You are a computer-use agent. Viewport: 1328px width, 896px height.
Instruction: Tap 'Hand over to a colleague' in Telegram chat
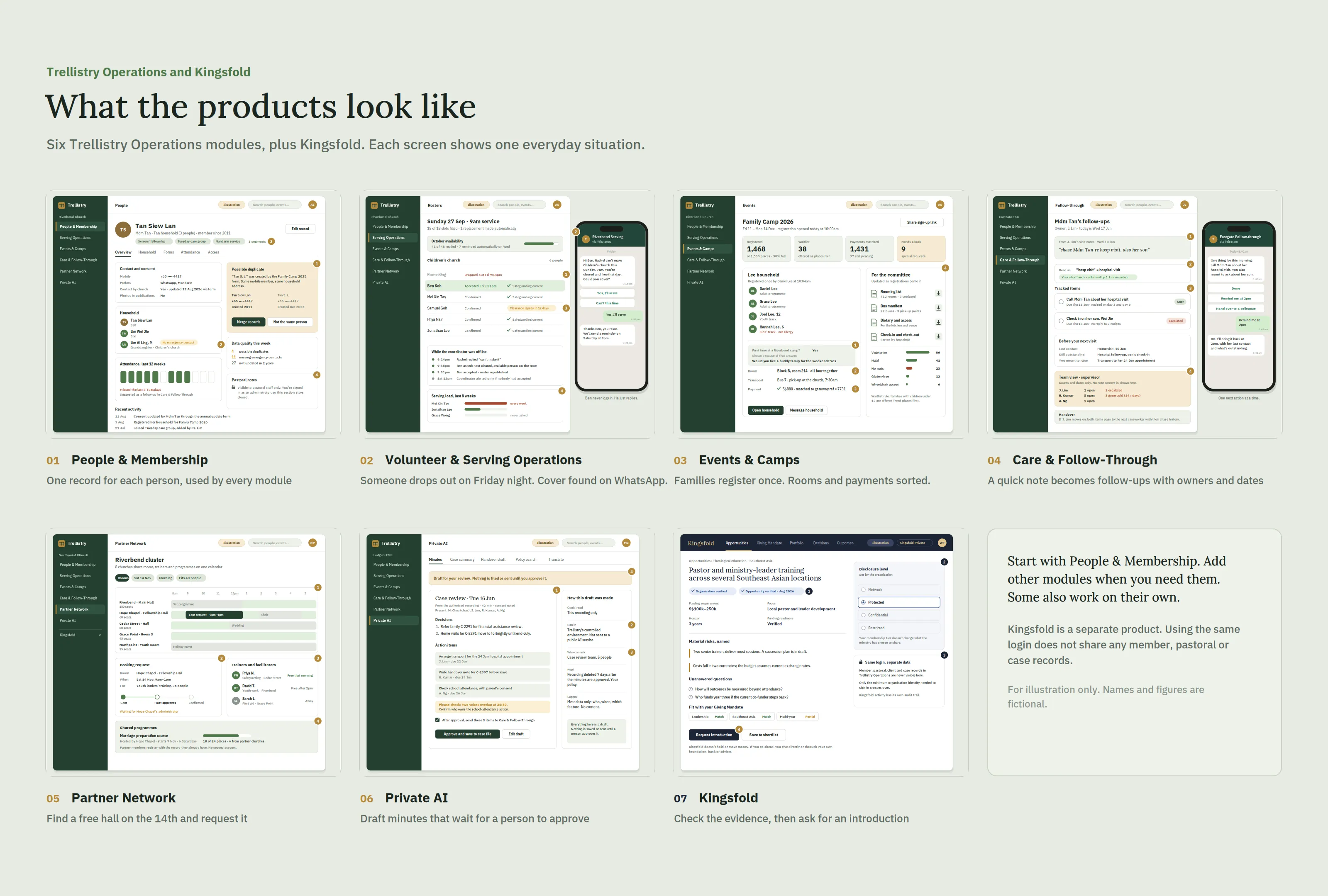1235,308
